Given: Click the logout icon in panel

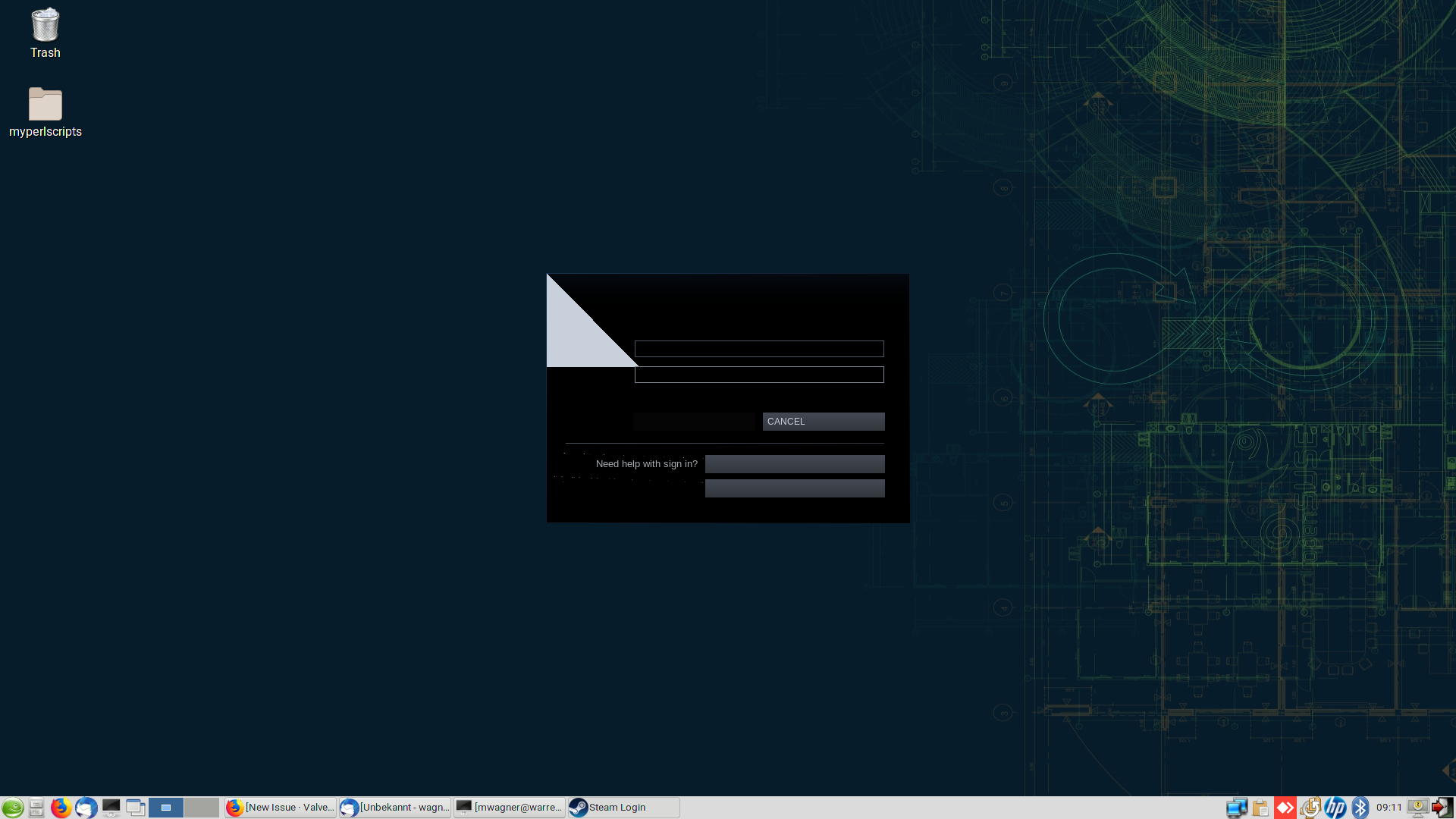Looking at the screenshot, I should [x=1441, y=808].
